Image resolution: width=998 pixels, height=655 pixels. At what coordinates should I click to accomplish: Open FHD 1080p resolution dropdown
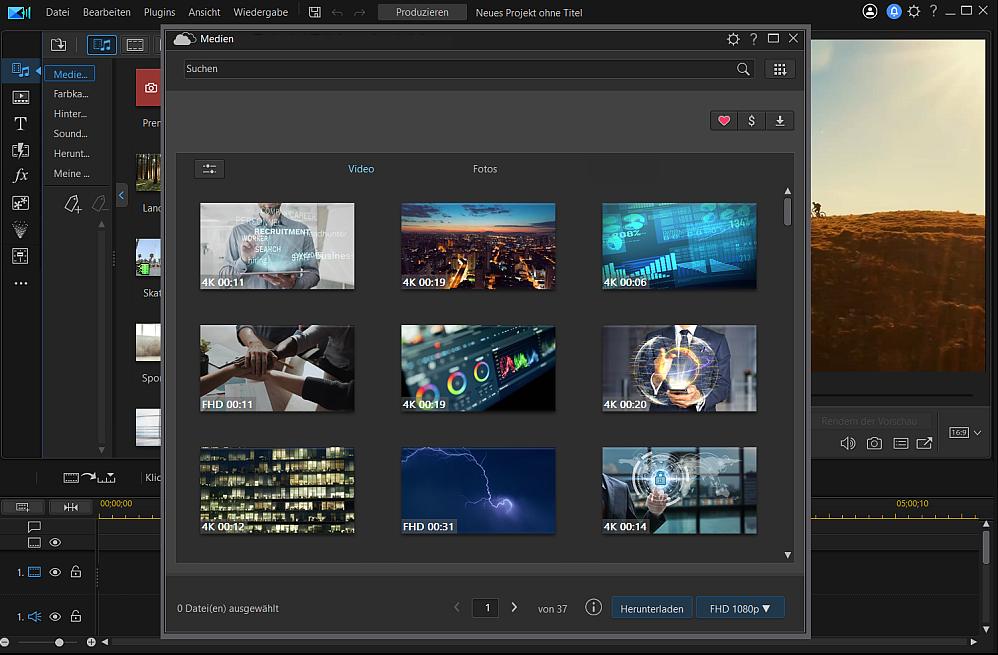[x=740, y=609]
